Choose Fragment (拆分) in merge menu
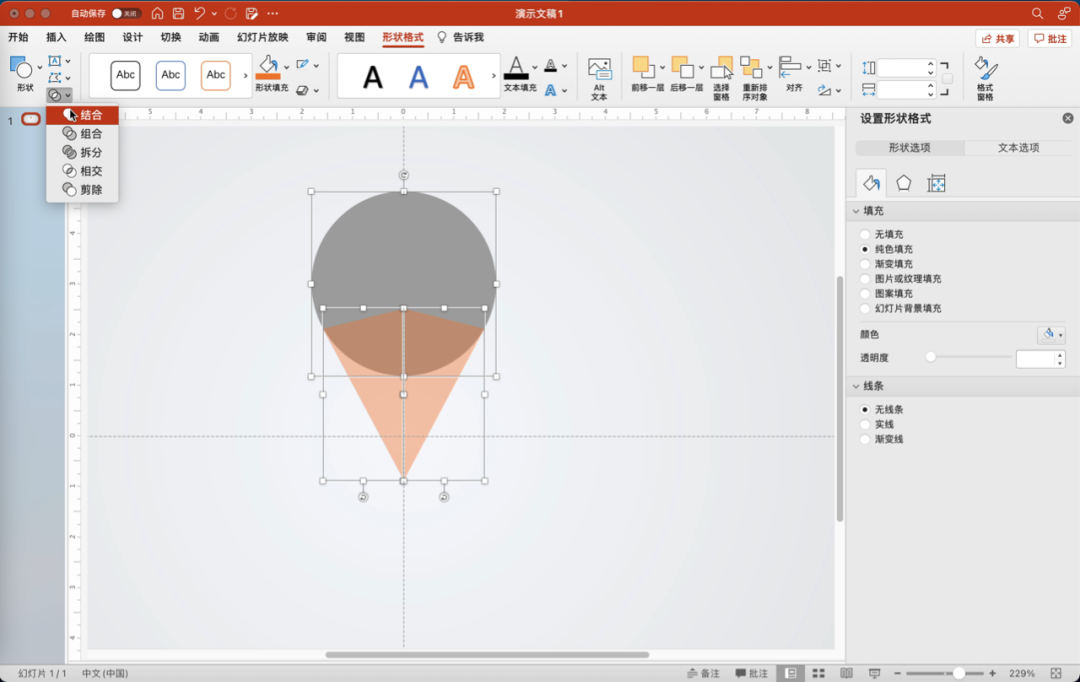This screenshot has height=682, width=1080. pos(83,152)
